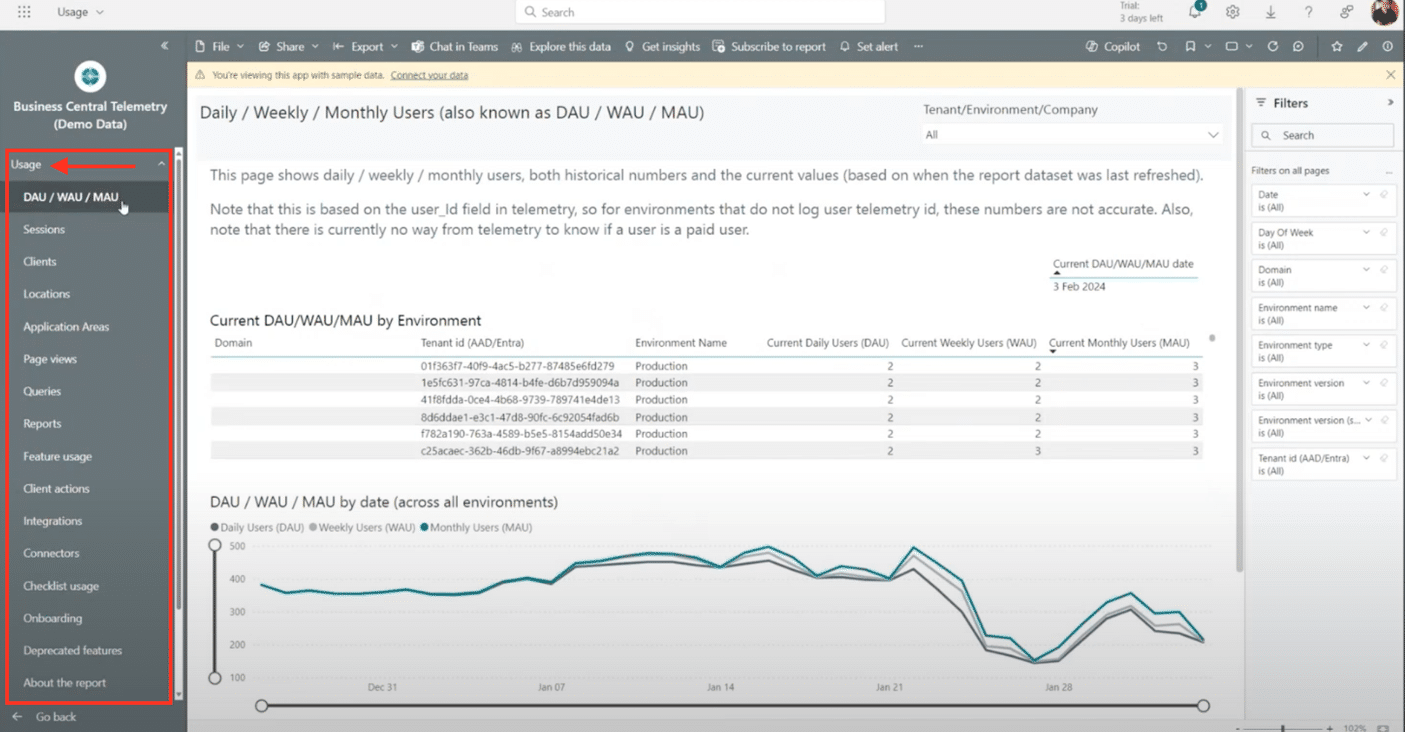Image resolution: width=1405 pixels, height=732 pixels.
Task: Open the settings gear
Action: 1233,12
